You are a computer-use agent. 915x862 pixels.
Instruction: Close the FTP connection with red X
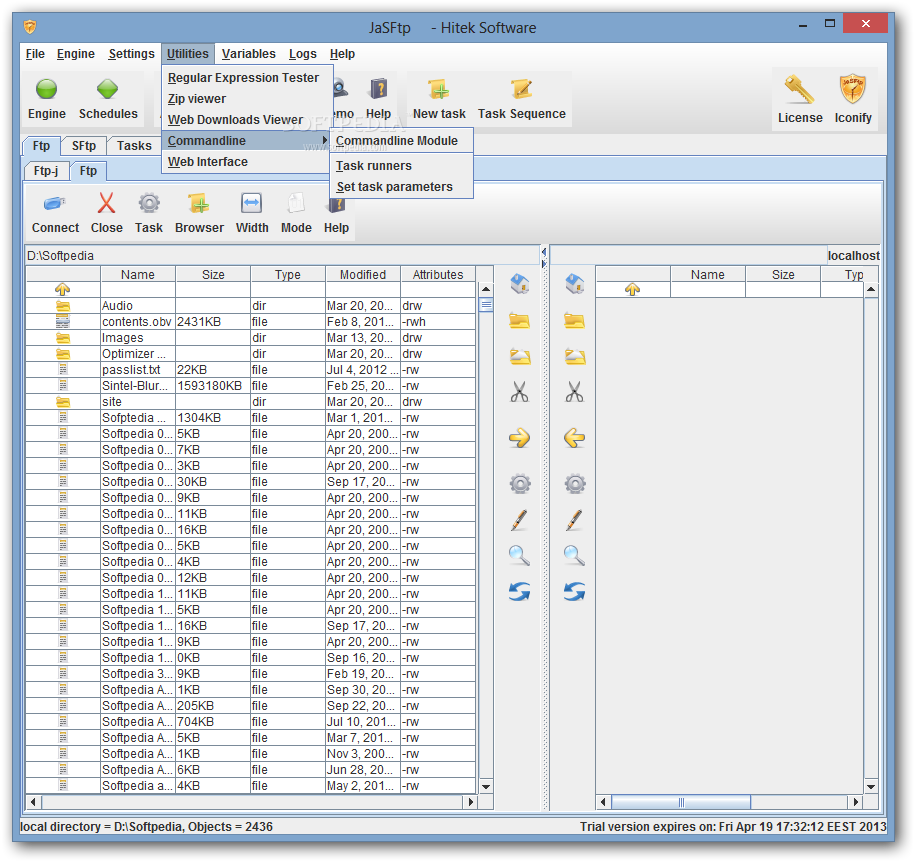[x=106, y=203]
